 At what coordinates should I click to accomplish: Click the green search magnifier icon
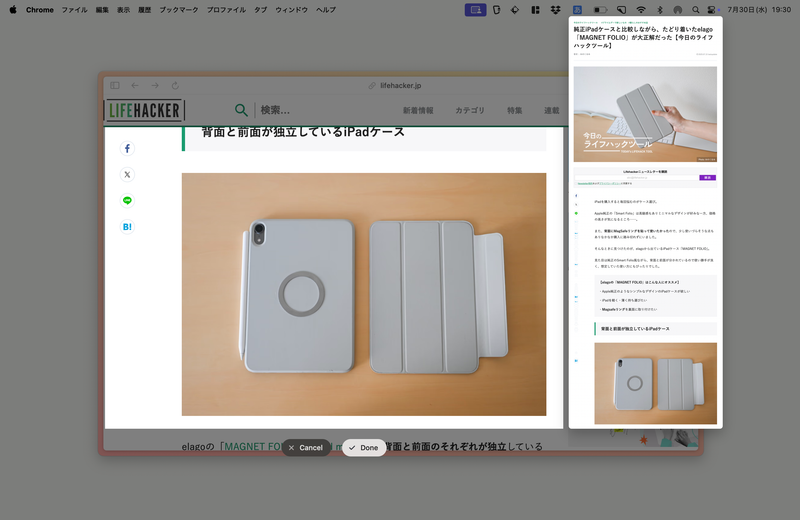tap(241, 110)
